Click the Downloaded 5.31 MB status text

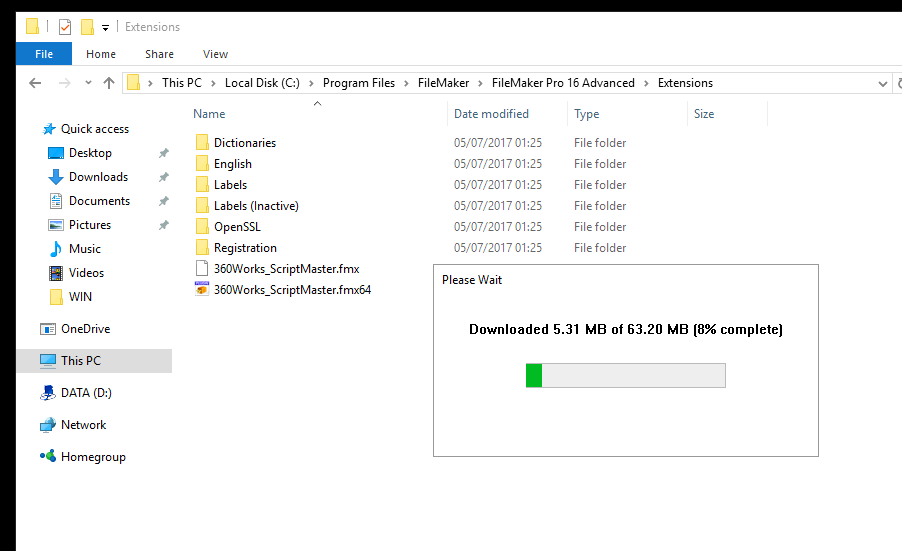click(626, 330)
